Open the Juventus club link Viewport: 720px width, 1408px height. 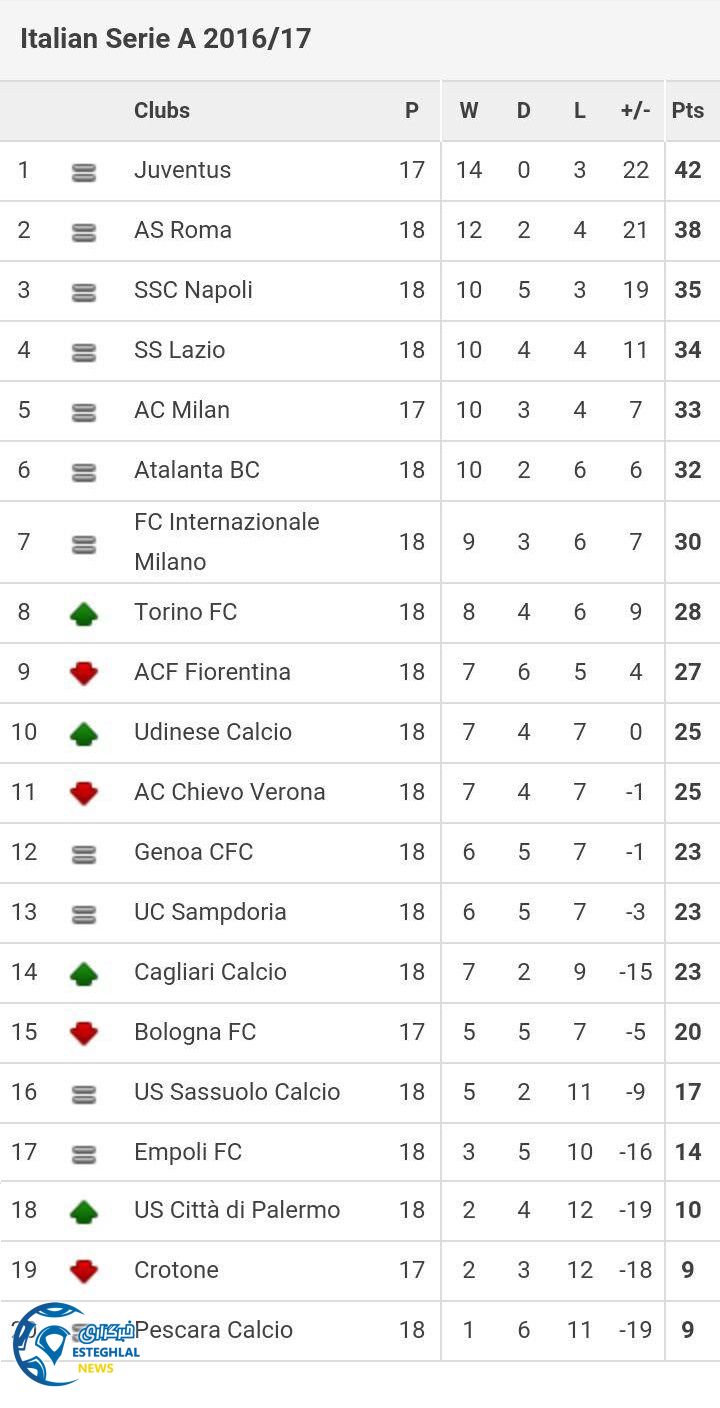point(183,170)
